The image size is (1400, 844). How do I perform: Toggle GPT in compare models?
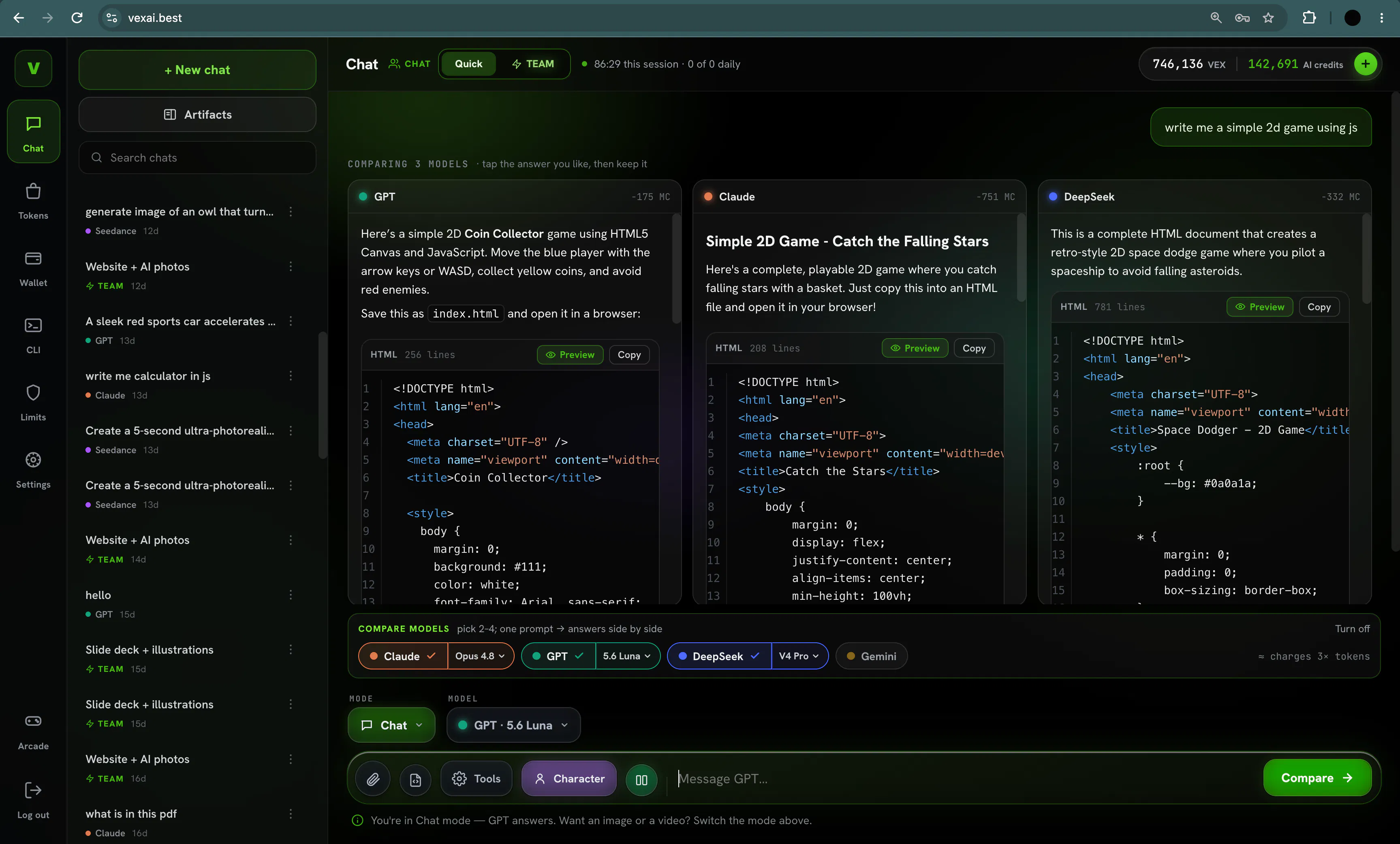tap(558, 656)
